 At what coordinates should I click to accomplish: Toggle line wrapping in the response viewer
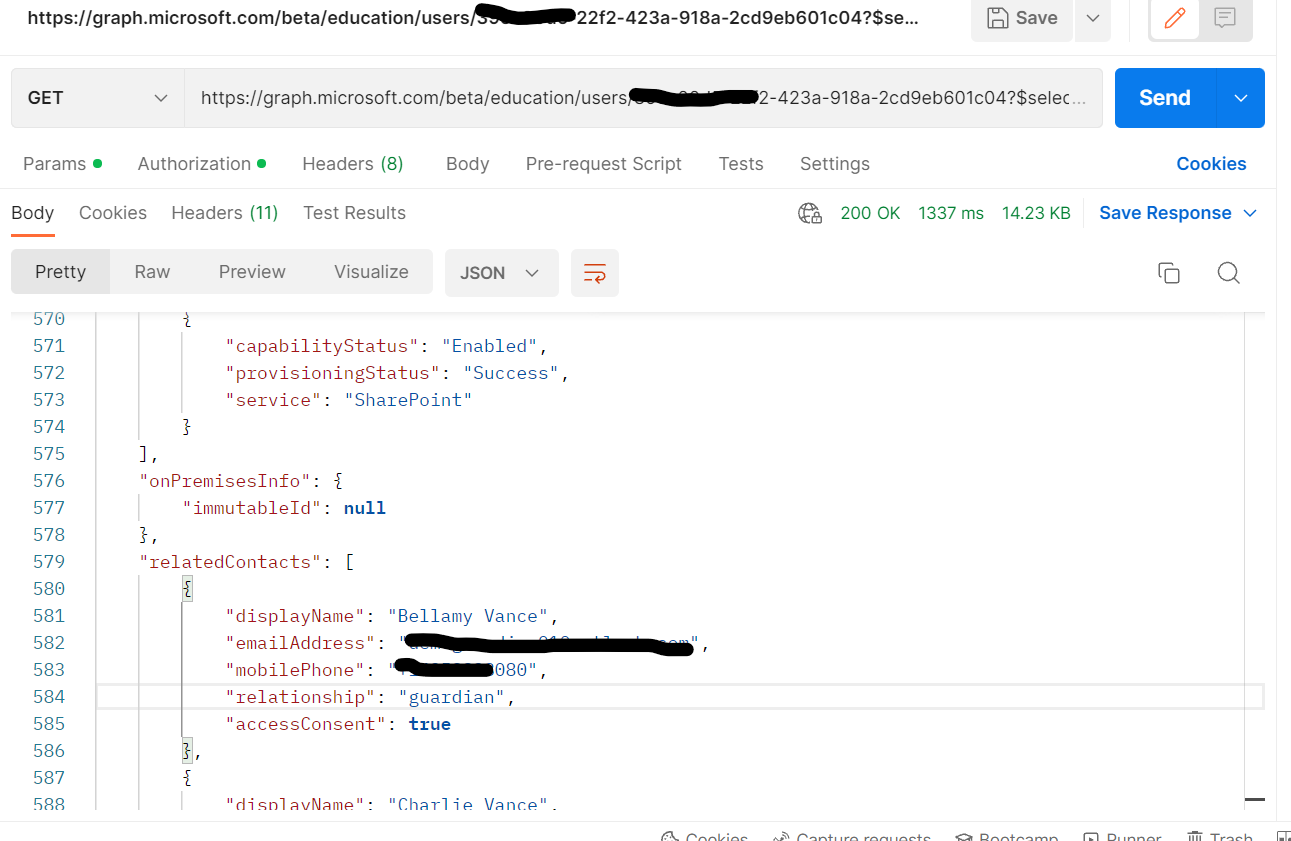[x=594, y=272]
